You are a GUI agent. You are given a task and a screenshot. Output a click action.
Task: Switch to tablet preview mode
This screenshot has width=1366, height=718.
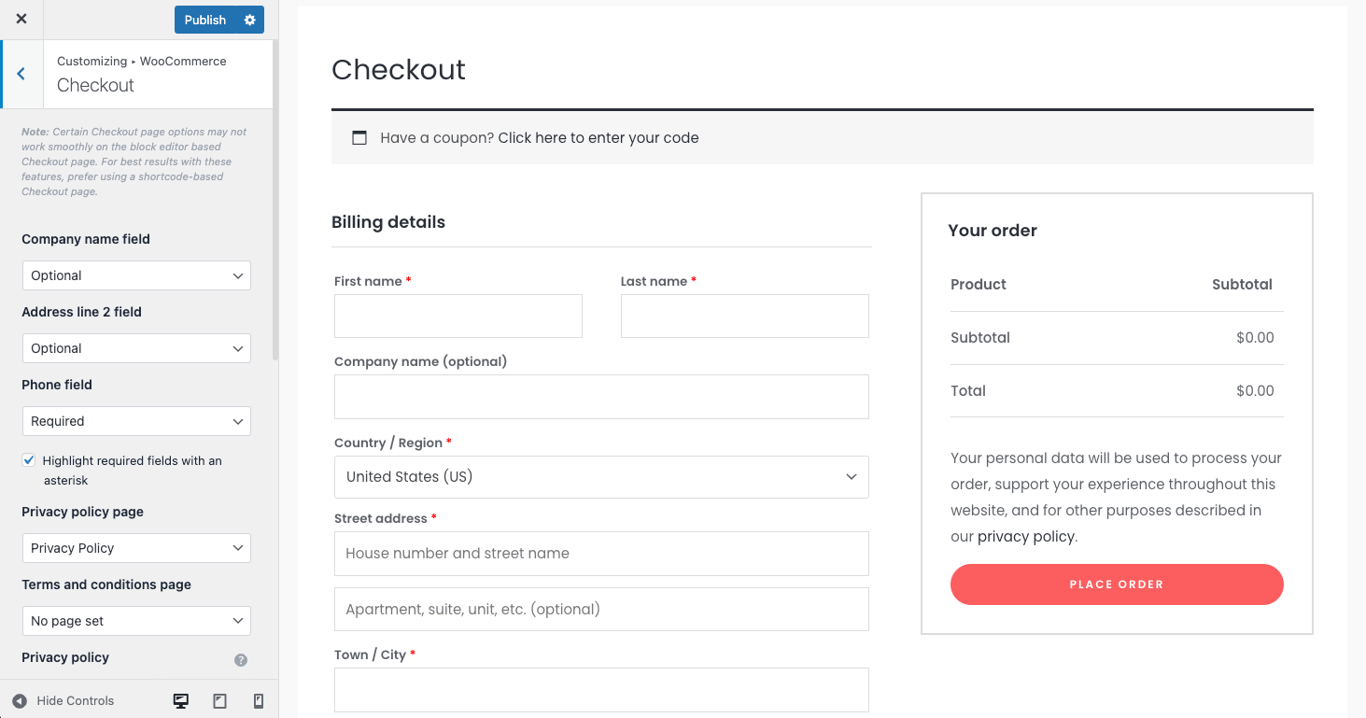219,700
